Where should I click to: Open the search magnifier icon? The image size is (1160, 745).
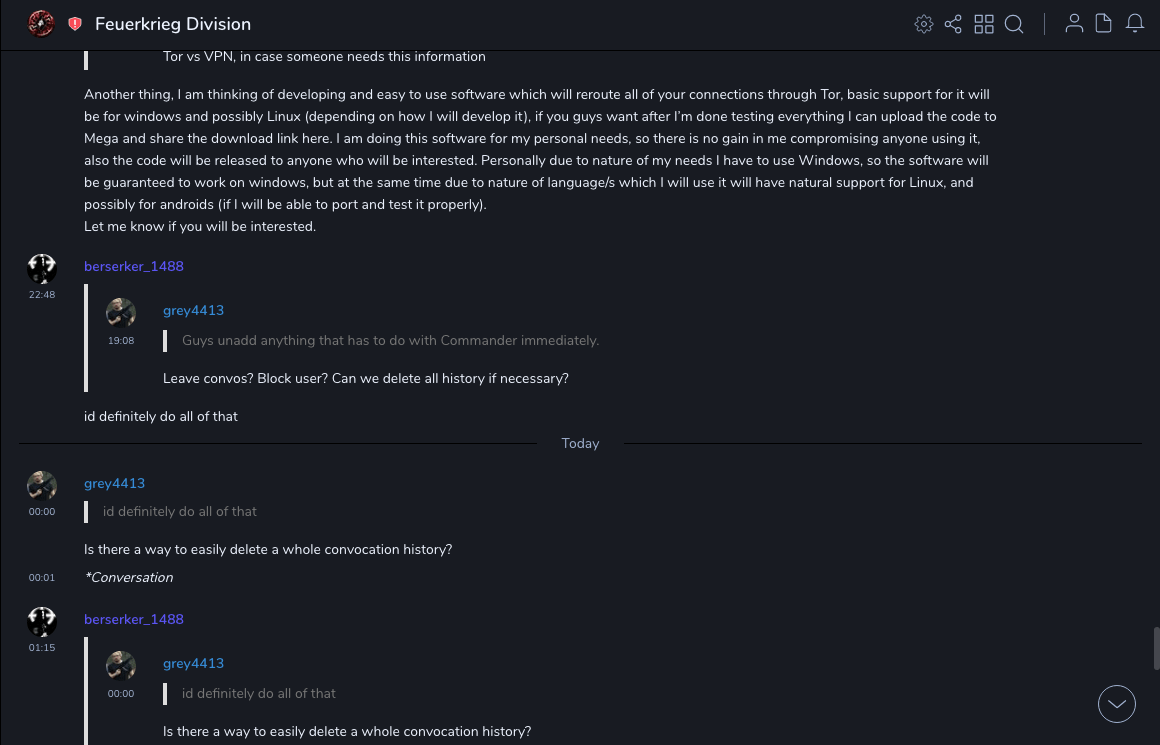pyautogui.click(x=1014, y=24)
